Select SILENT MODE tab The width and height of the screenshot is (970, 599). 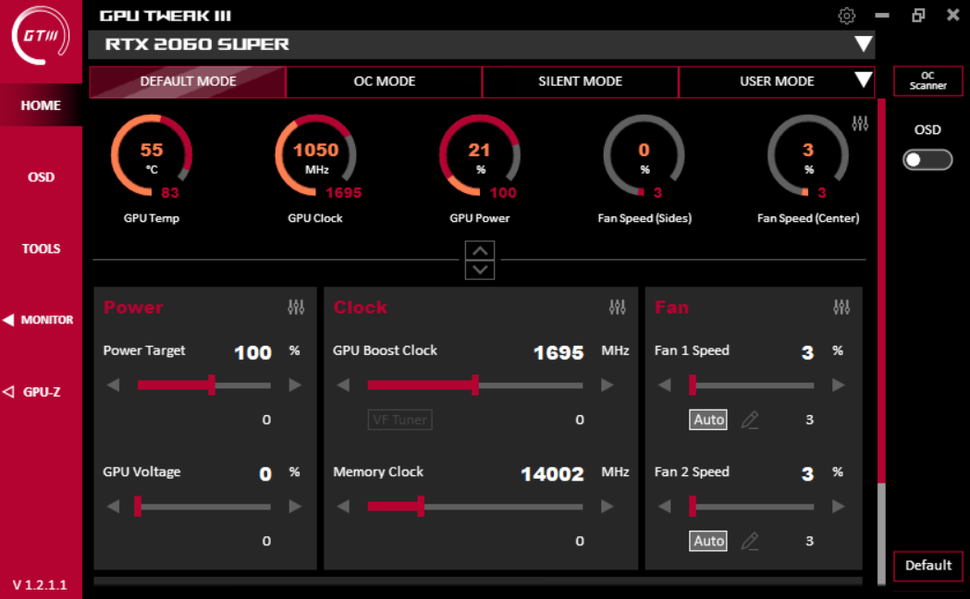point(580,82)
